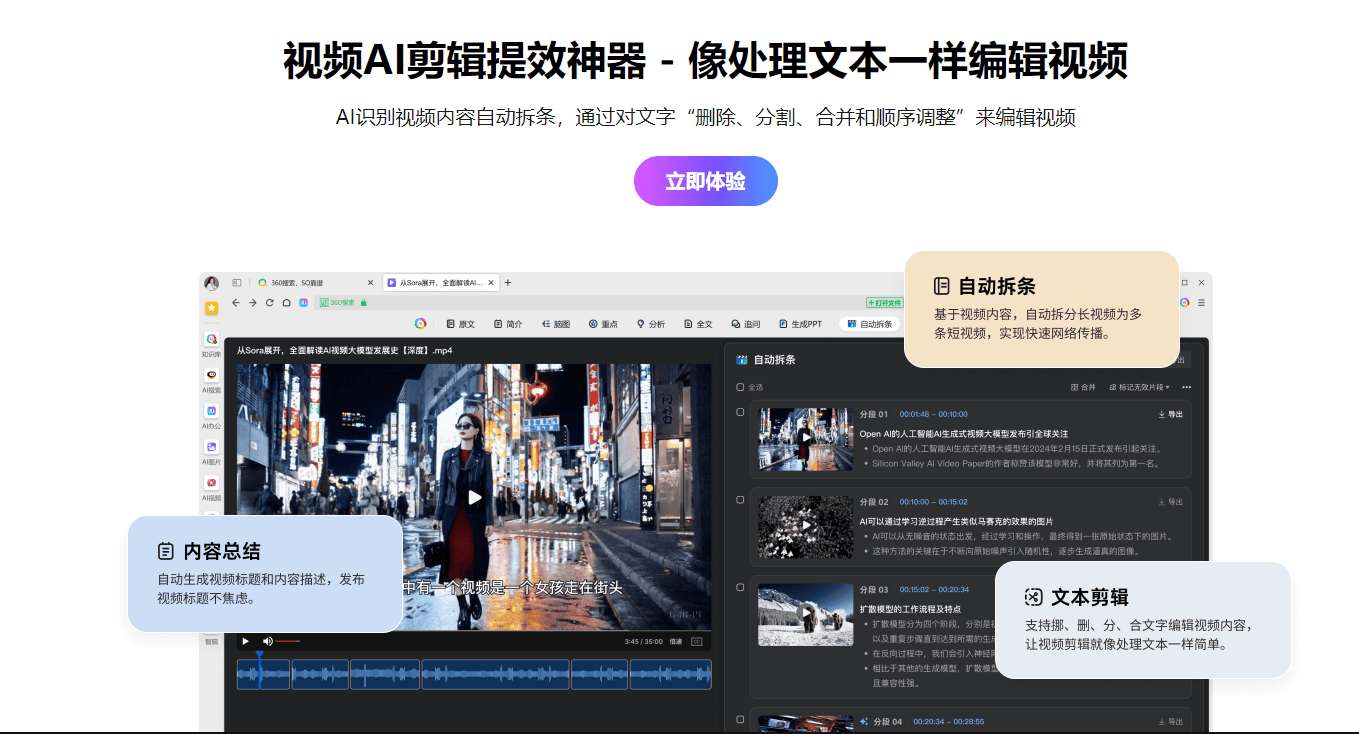Open the 脑图 tab
Viewport: 1359px width, 734px height.
point(555,324)
